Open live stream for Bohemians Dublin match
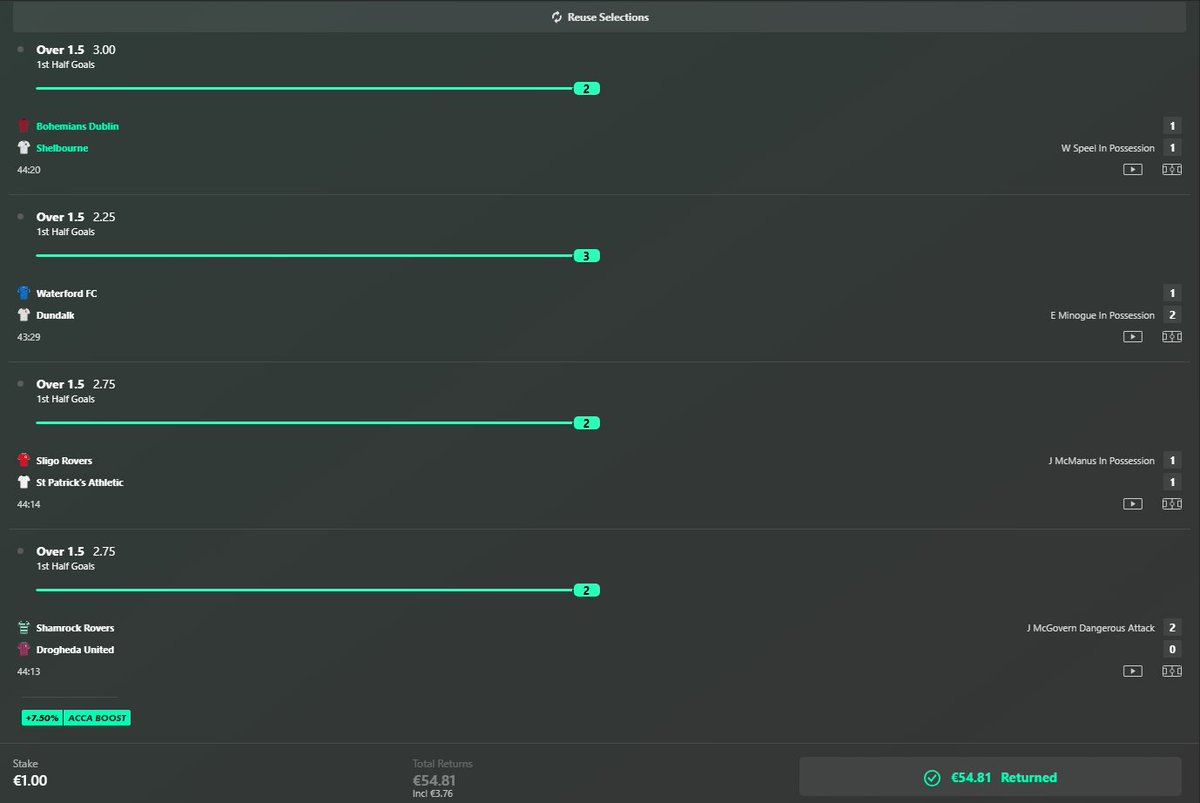This screenshot has width=1200, height=803. click(x=1132, y=170)
